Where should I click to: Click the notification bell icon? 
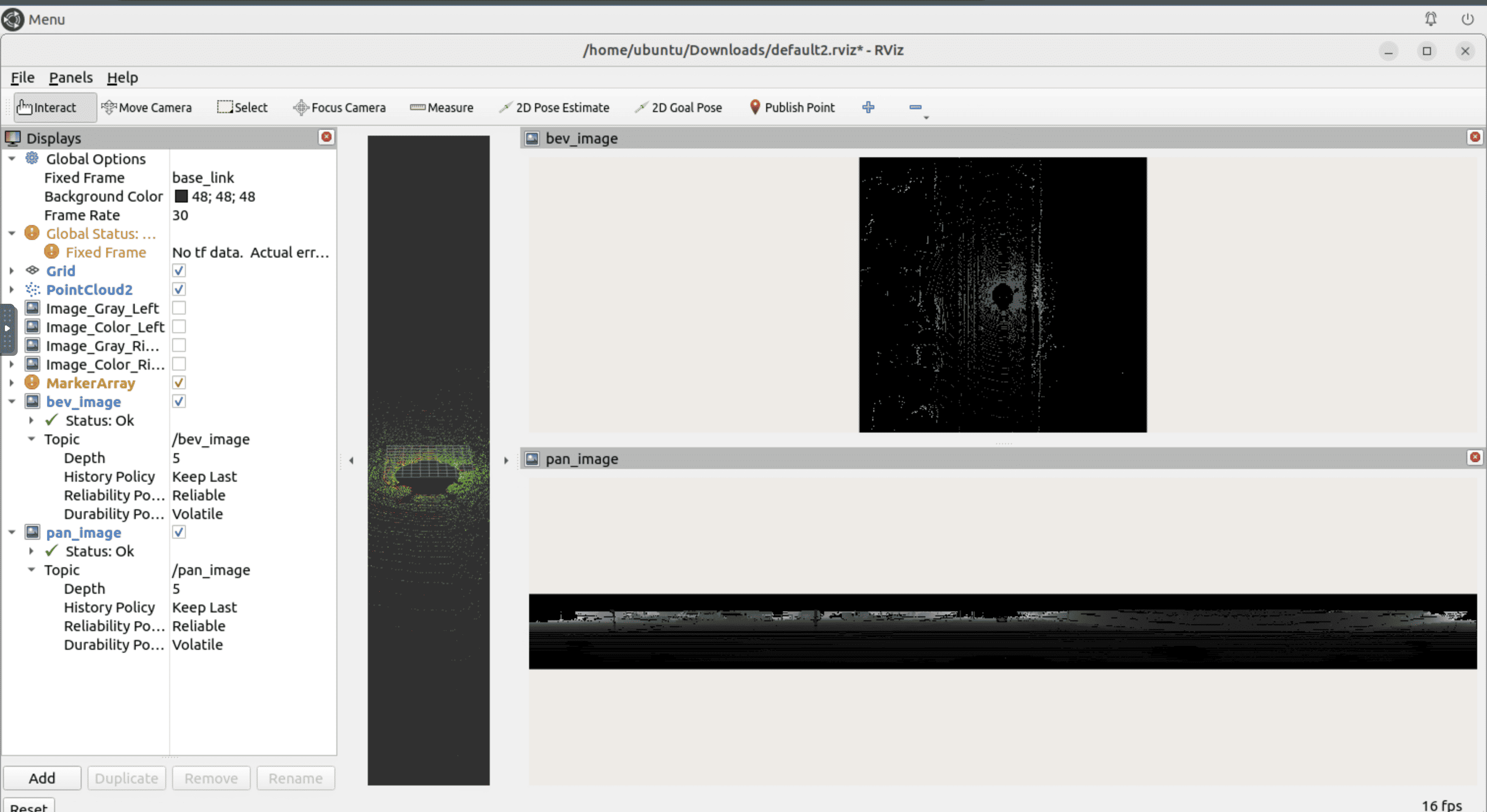[1430, 19]
